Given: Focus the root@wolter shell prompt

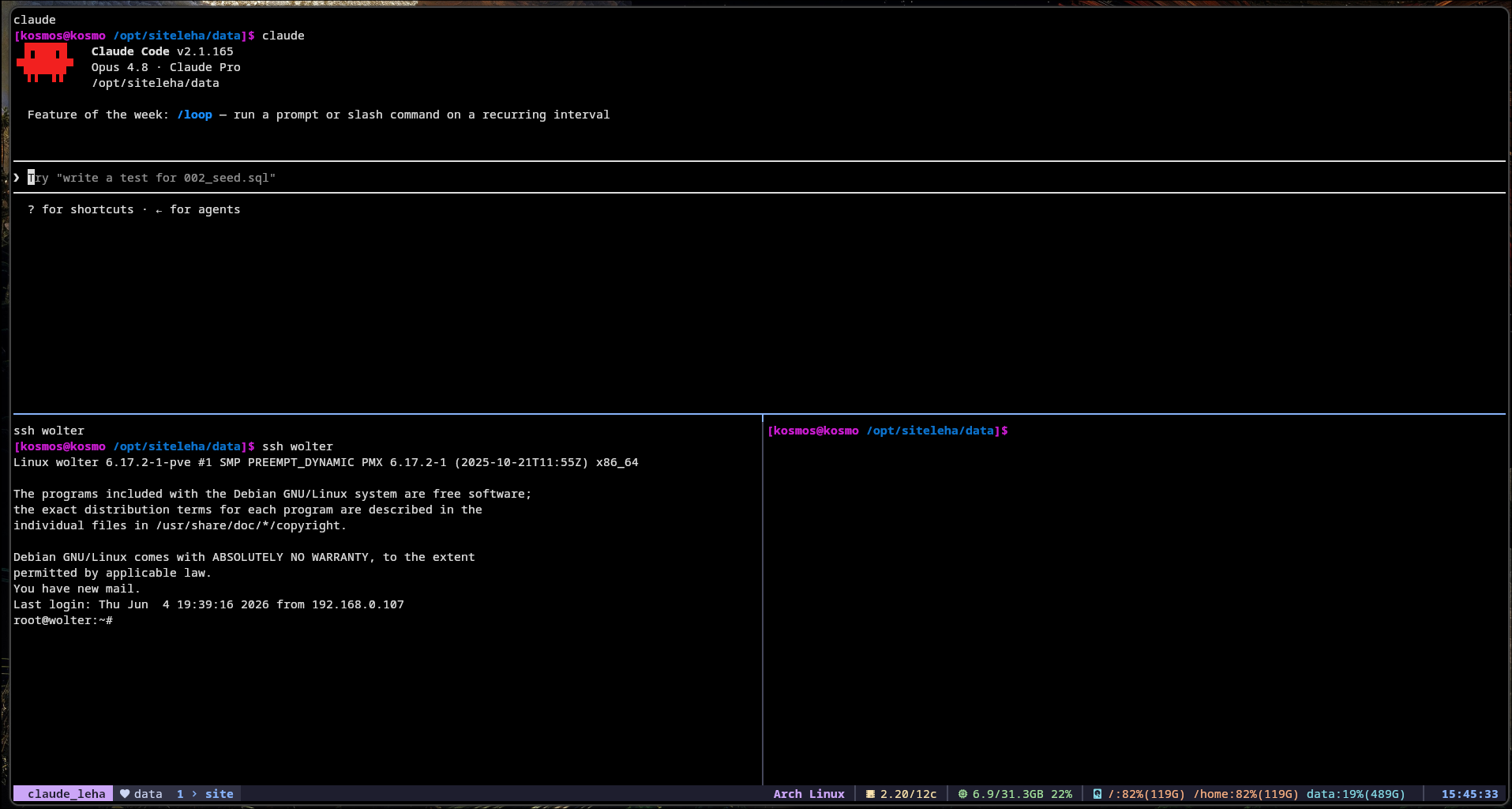Looking at the screenshot, I should [63, 620].
